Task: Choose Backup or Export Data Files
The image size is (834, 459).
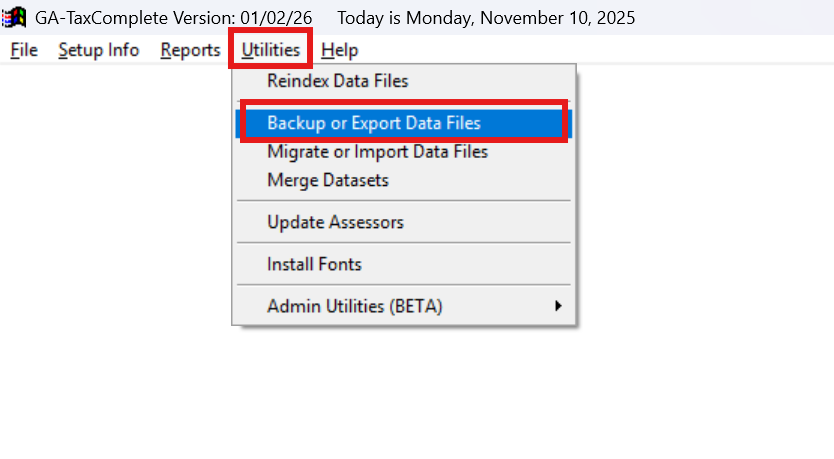Action: (x=373, y=123)
